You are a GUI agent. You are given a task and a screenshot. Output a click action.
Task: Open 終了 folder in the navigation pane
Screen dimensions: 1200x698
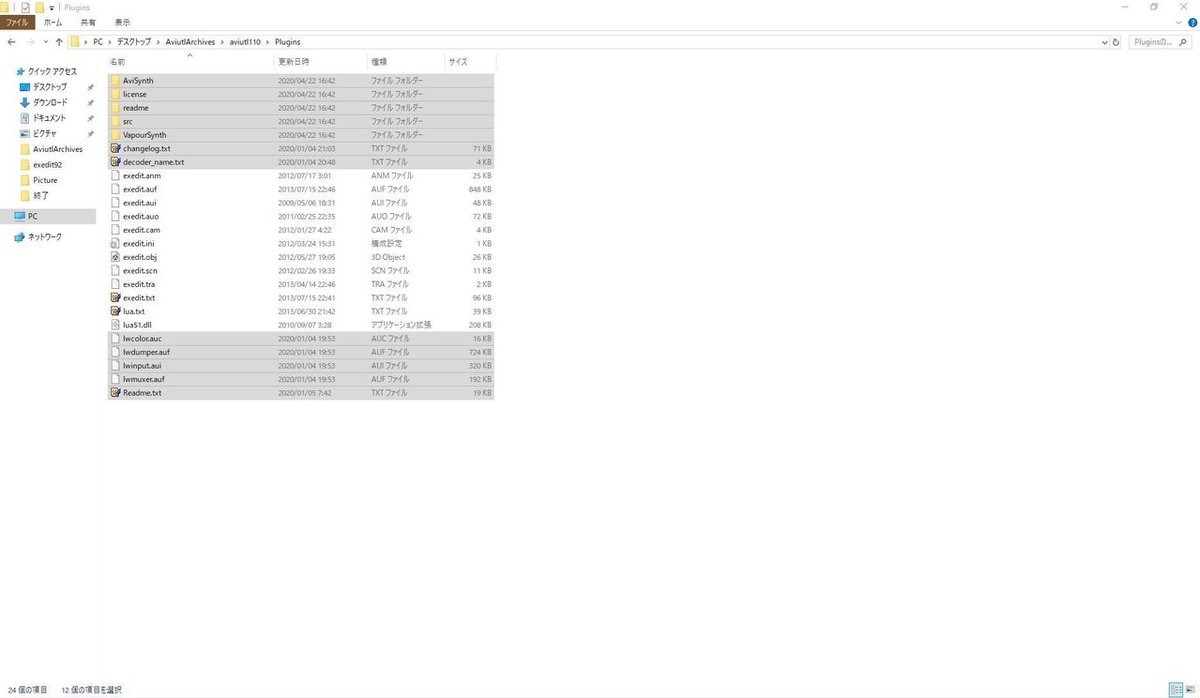(34, 195)
